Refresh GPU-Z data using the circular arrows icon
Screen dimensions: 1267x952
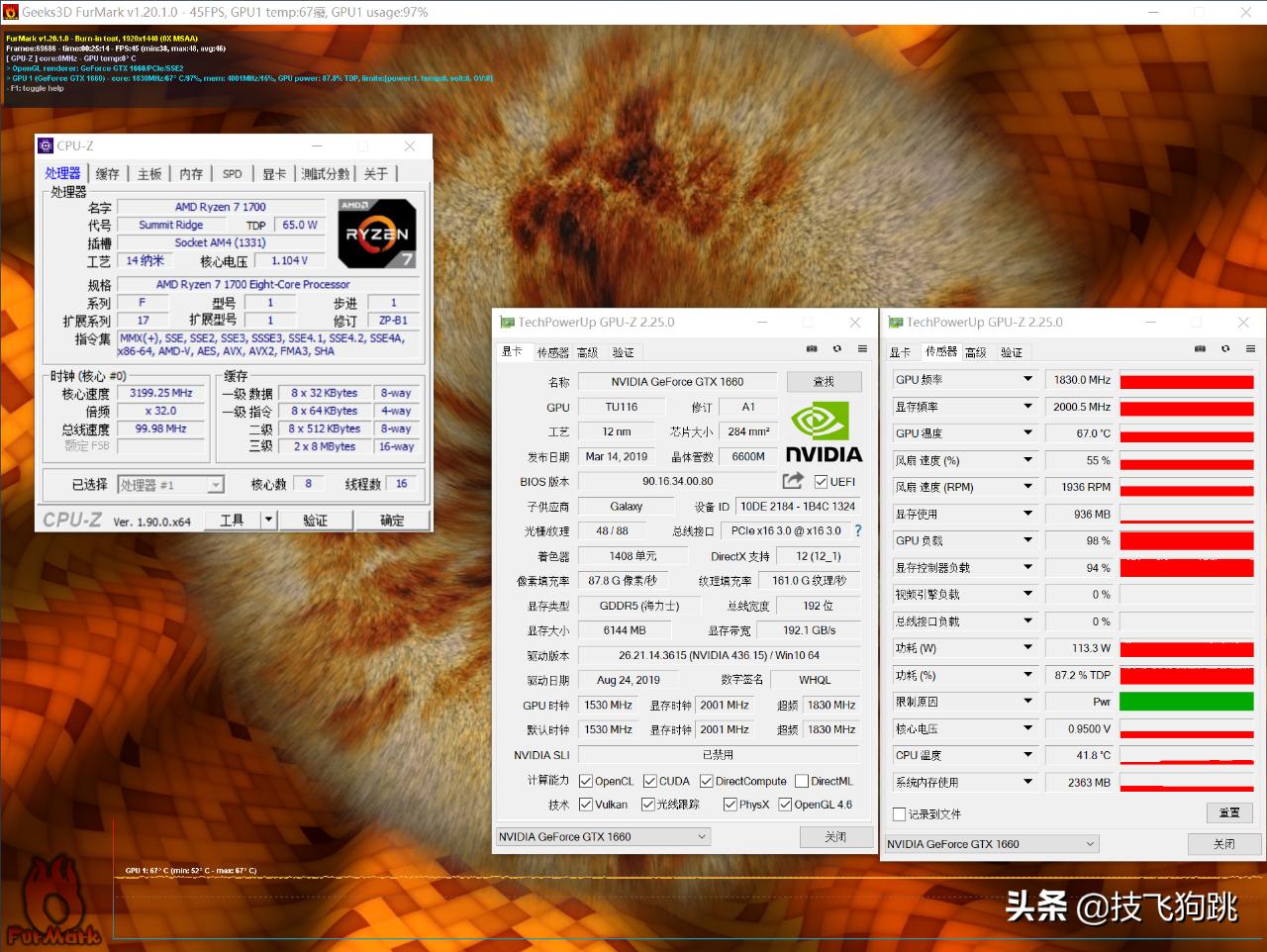pyautogui.click(x=837, y=348)
